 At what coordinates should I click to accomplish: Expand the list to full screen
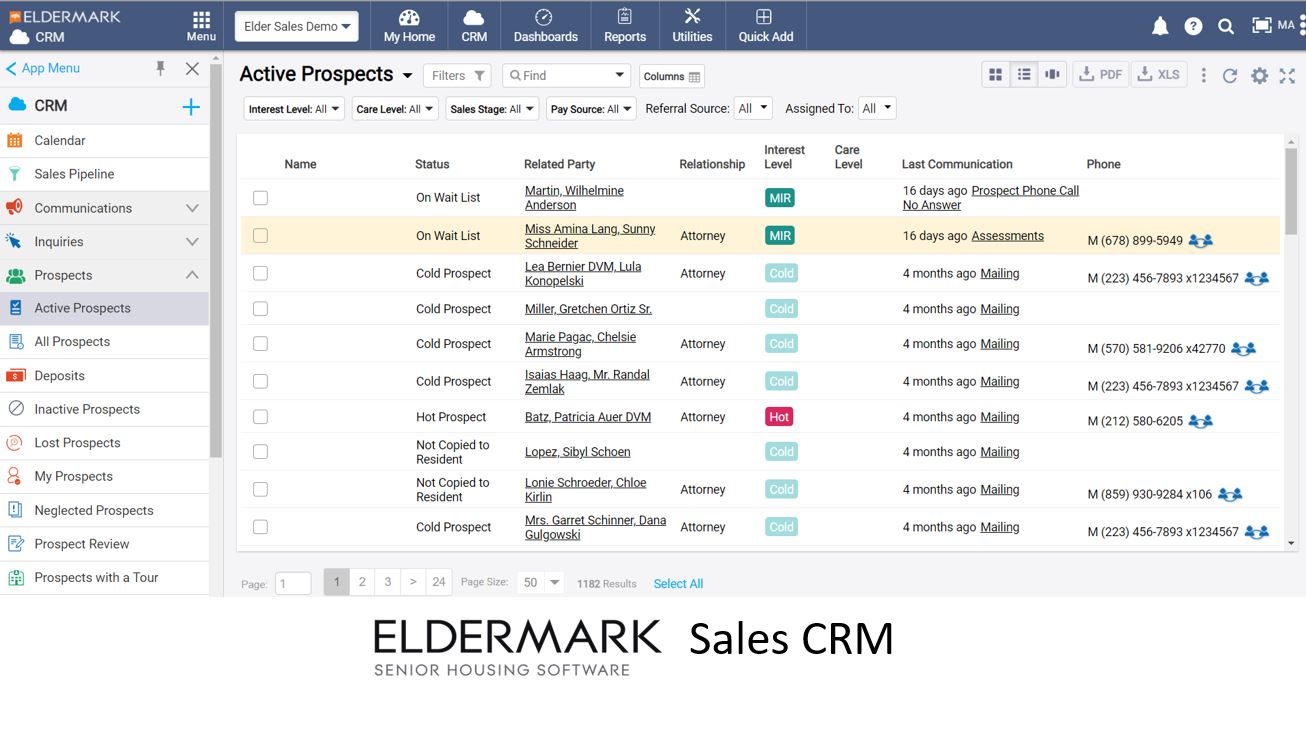[x=1287, y=76]
